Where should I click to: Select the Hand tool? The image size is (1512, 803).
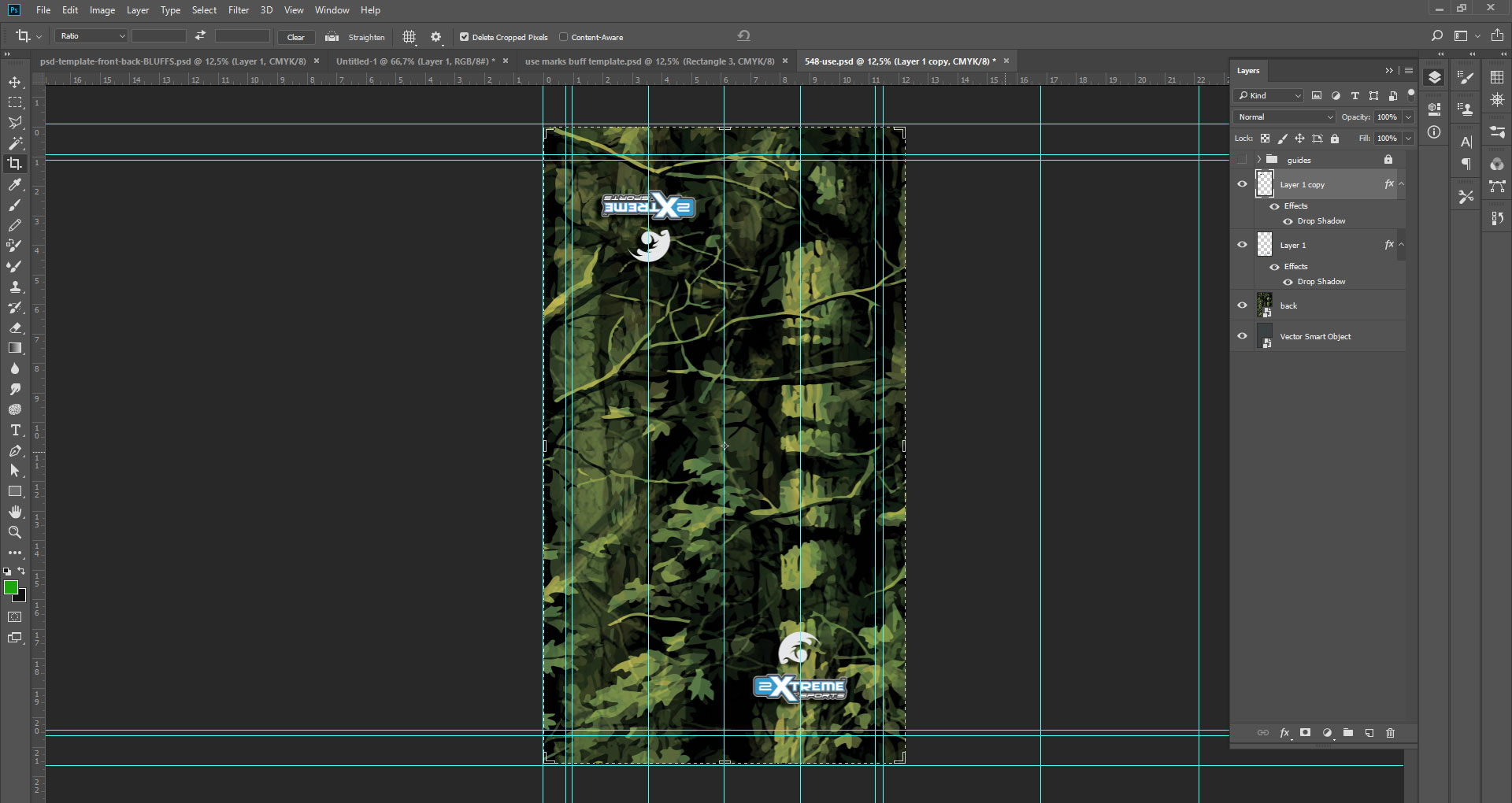(x=15, y=512)
